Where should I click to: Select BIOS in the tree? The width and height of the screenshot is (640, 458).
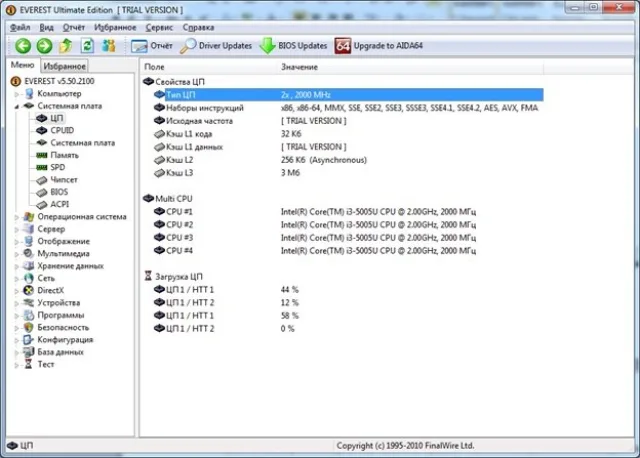59,192
